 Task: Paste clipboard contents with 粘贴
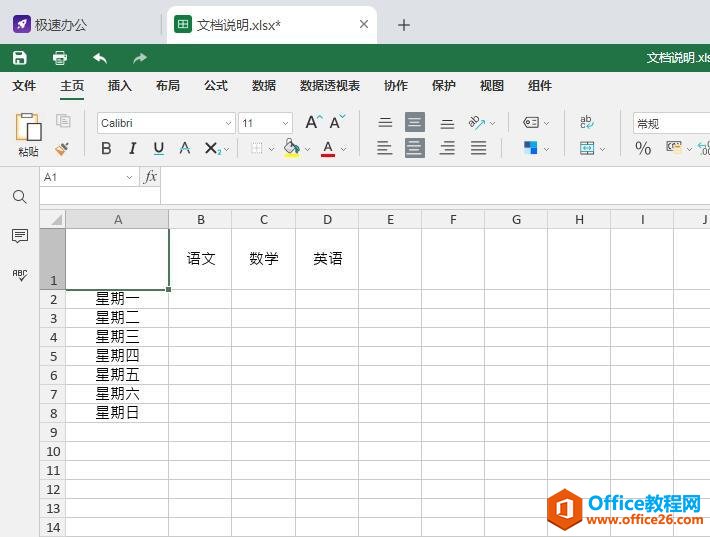[x=28, y=134]
